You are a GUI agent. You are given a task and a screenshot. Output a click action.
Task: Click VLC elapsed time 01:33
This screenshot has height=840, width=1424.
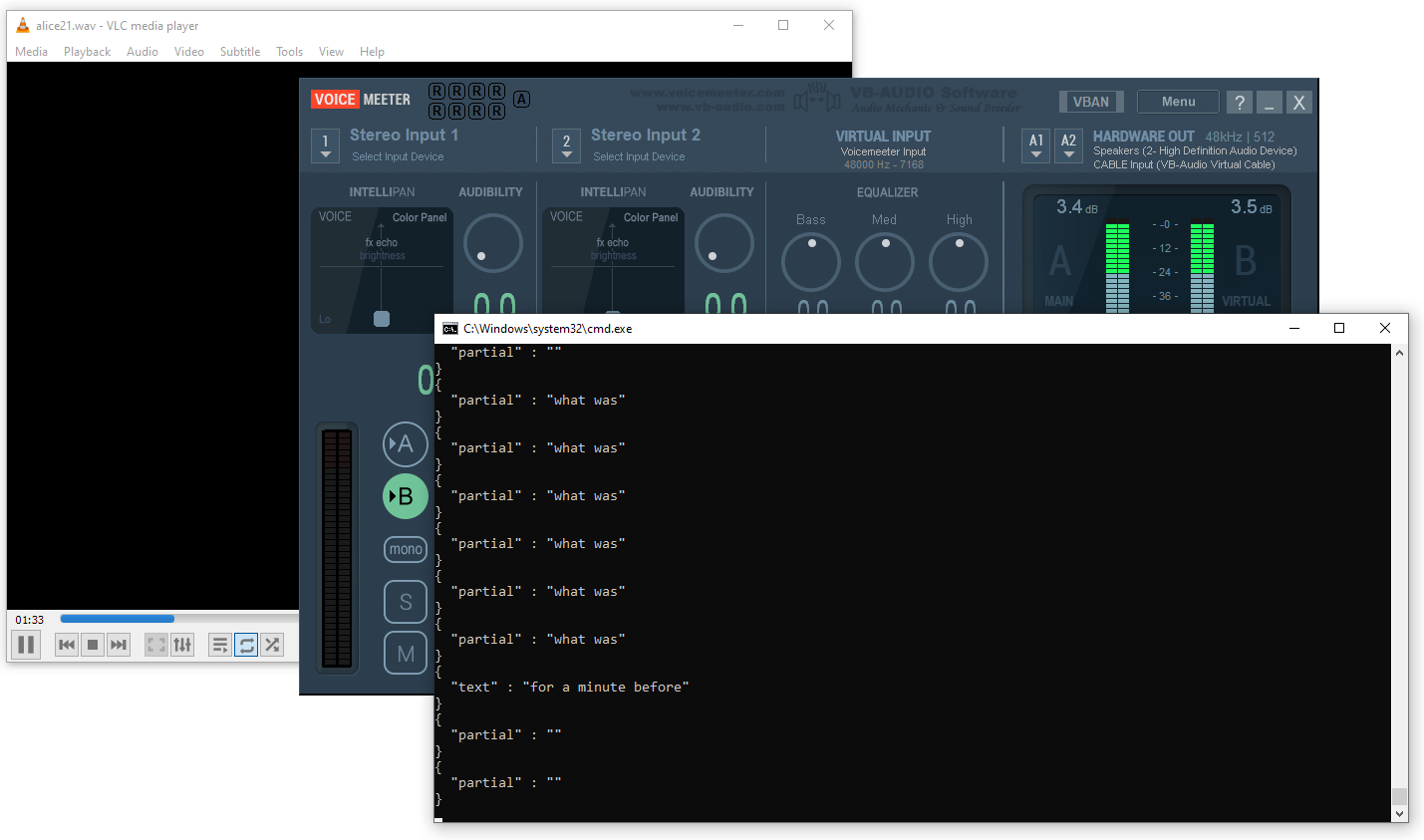[x=30, y=620]
